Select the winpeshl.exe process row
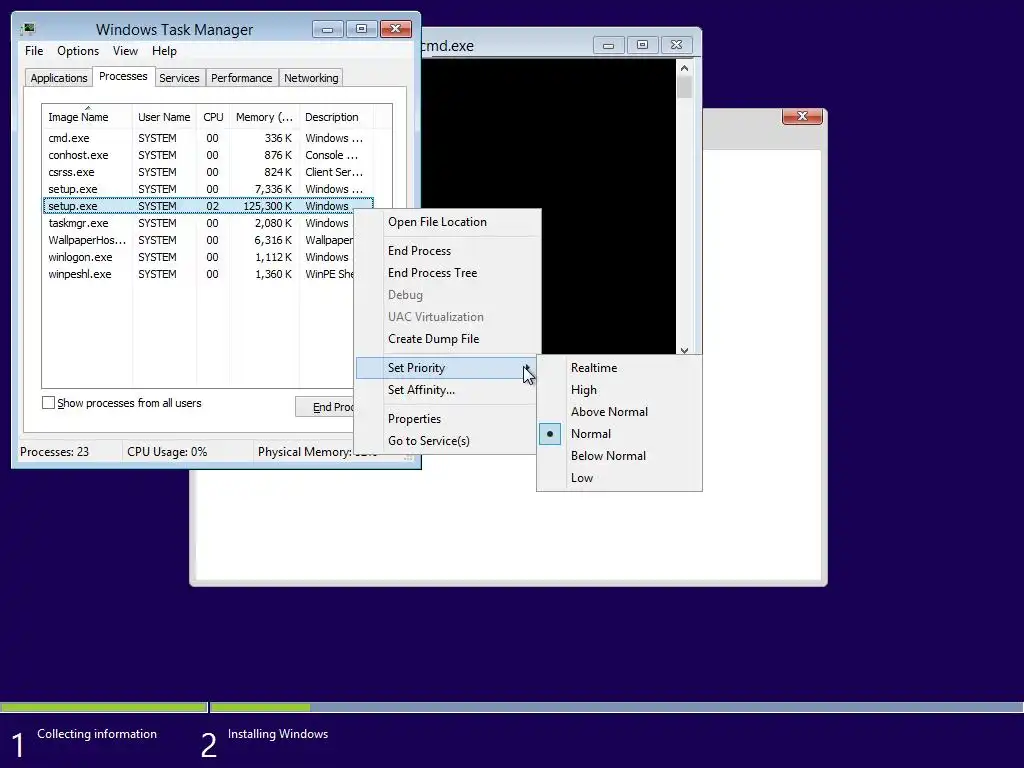 [x=199, y=274]
